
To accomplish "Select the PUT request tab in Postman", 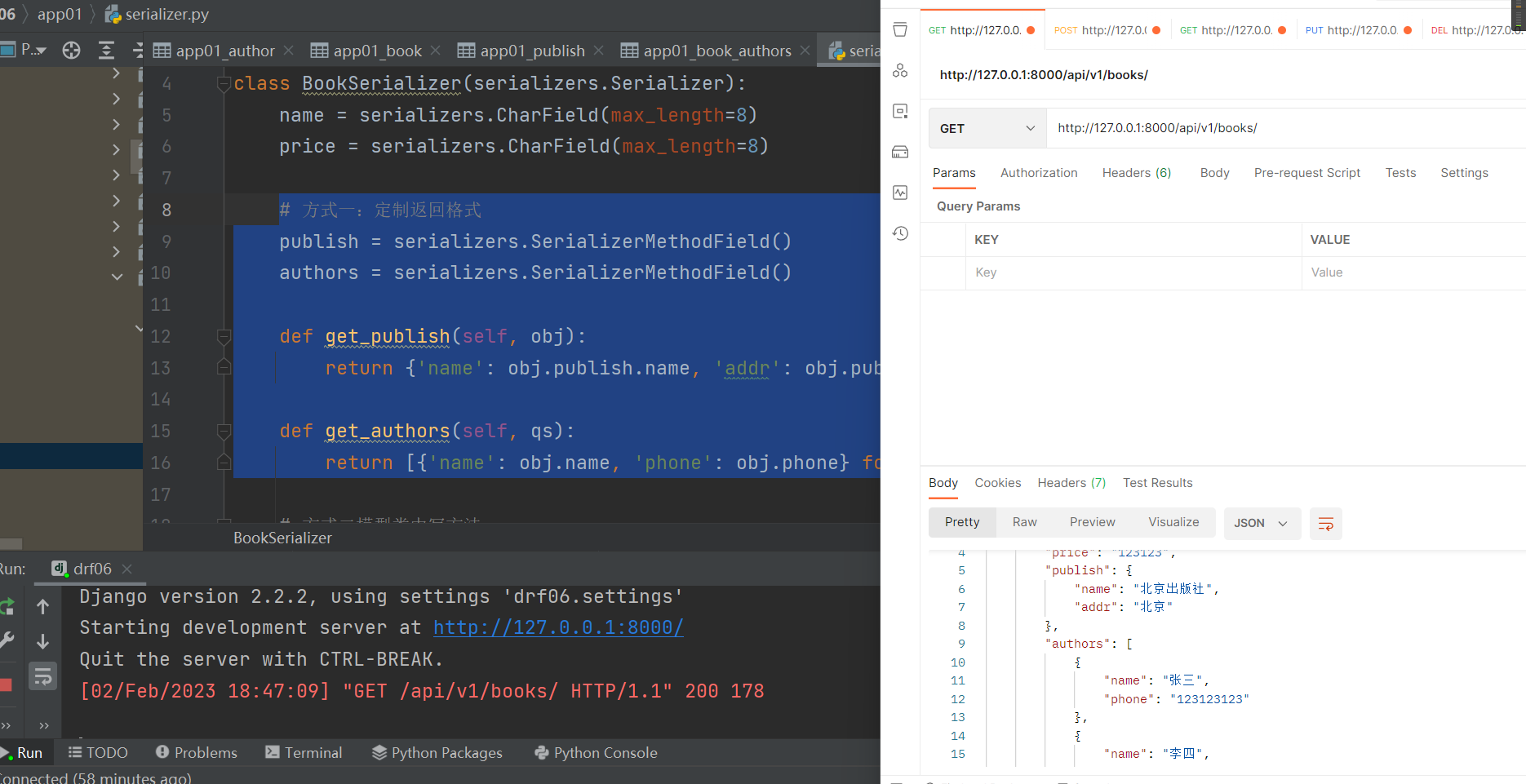I will pyautogui.click(x=1358, y=30).
